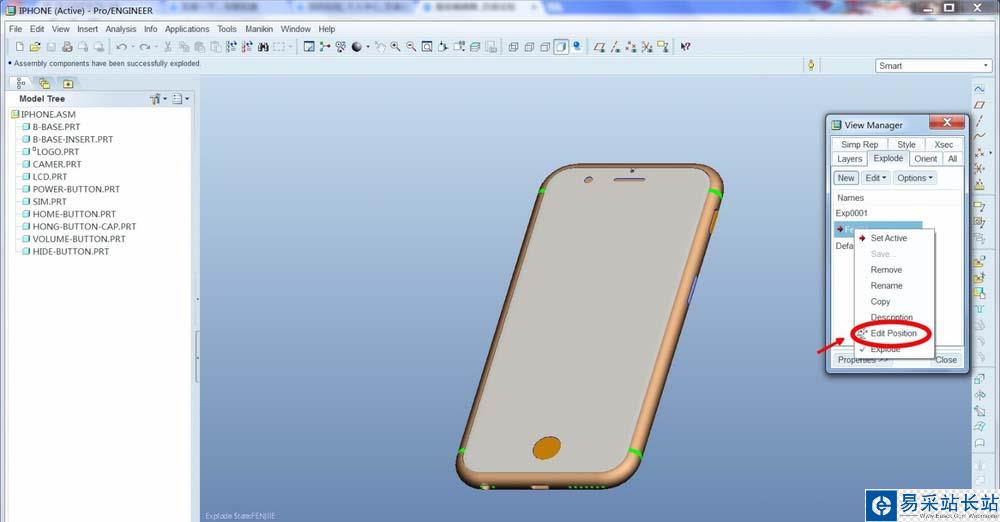Open the Manikin menu
This screenshot has height=522, width=1000.
pyautogui.click(x=259, y=29)
